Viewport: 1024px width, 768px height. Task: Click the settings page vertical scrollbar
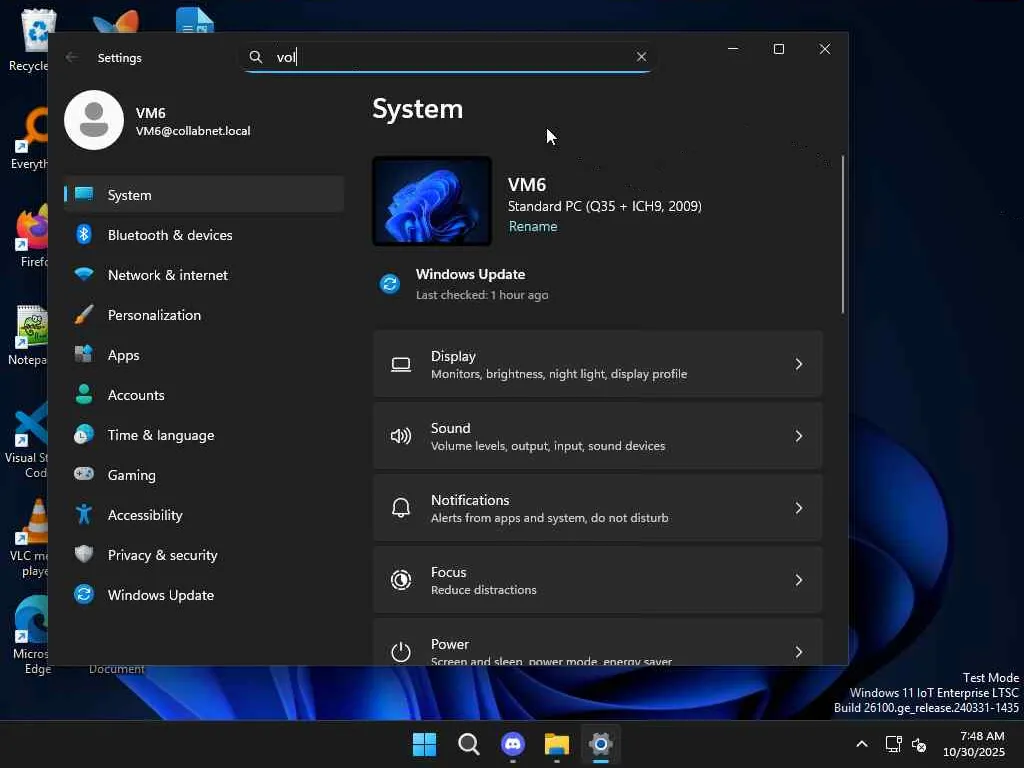coord(843,235)
